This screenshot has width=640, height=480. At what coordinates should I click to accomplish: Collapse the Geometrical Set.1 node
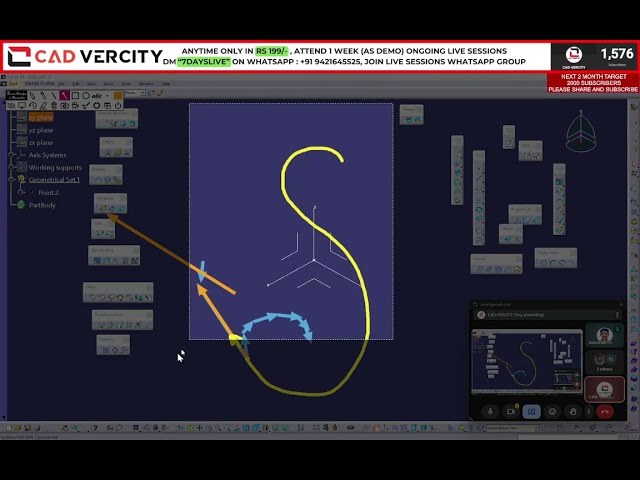[11, 180]
